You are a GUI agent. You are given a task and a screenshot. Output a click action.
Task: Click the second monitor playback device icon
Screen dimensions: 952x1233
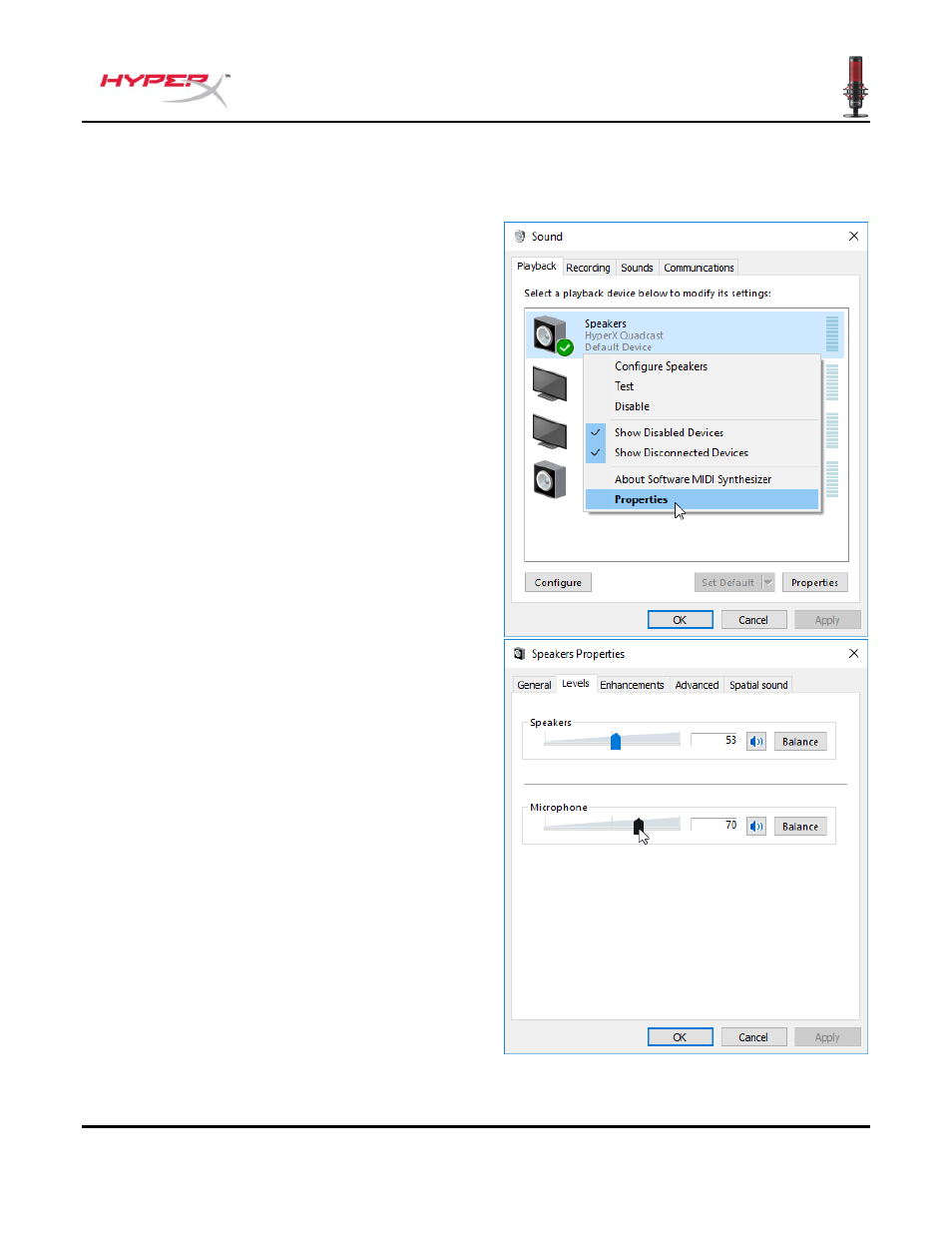tap(550, 431)
